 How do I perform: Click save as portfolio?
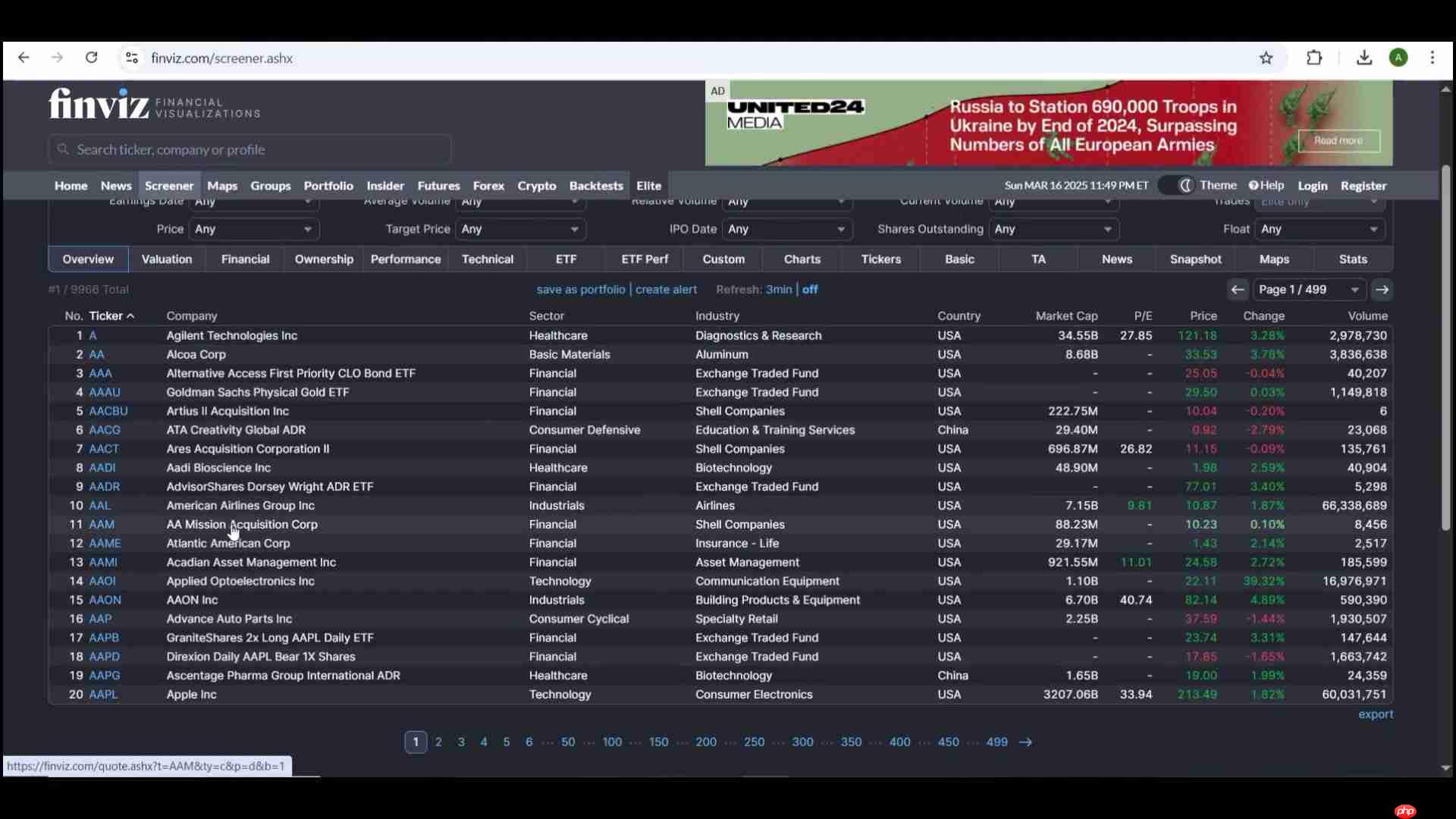581,290
